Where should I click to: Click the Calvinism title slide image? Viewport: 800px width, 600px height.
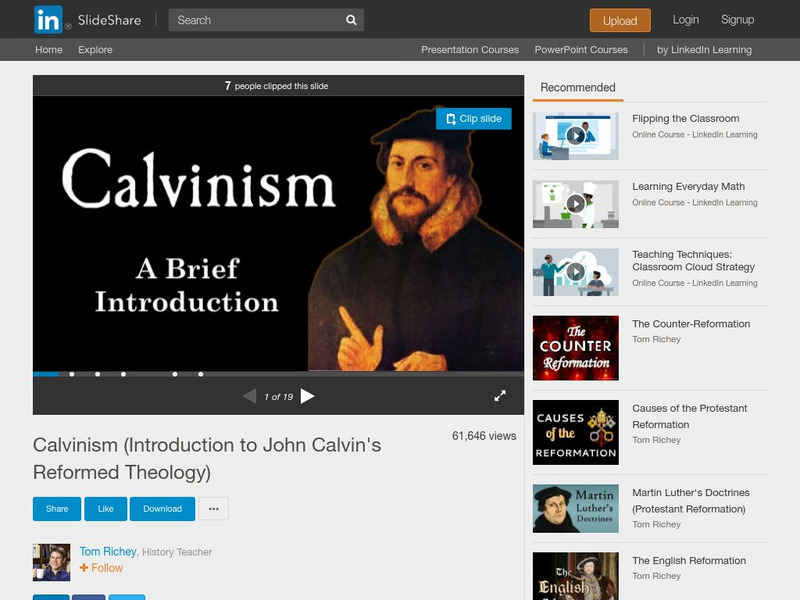point(278,234)
